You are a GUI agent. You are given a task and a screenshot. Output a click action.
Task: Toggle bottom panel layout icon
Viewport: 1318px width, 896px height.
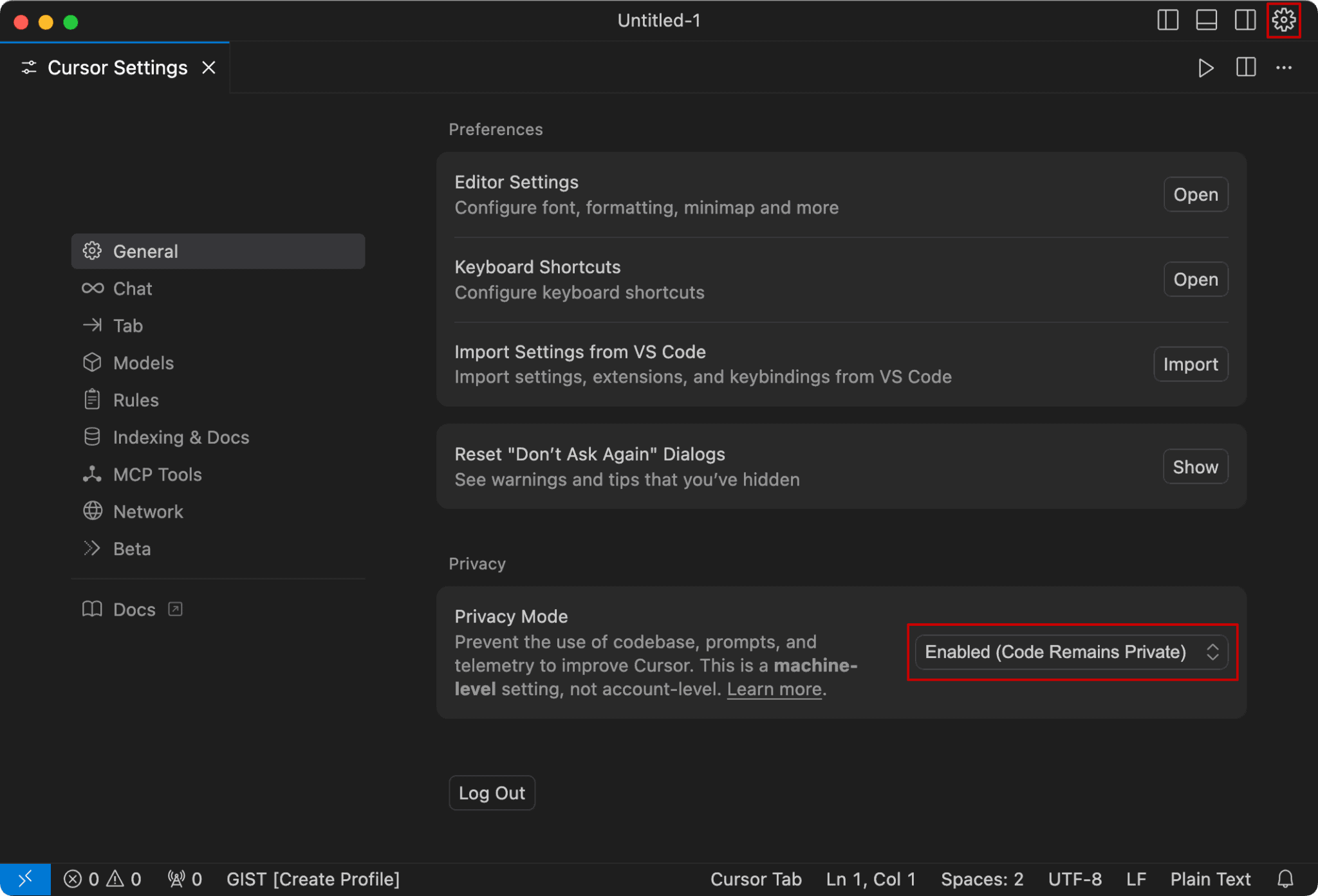click(1206, 21)
